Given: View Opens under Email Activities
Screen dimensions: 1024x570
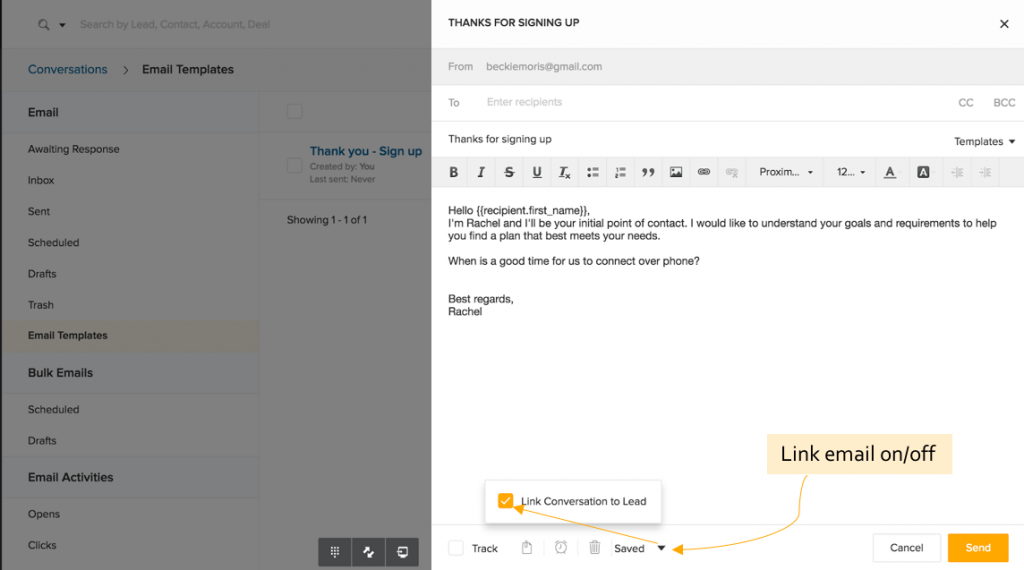Looking at the screenshot, I should [x=44, y=514].
